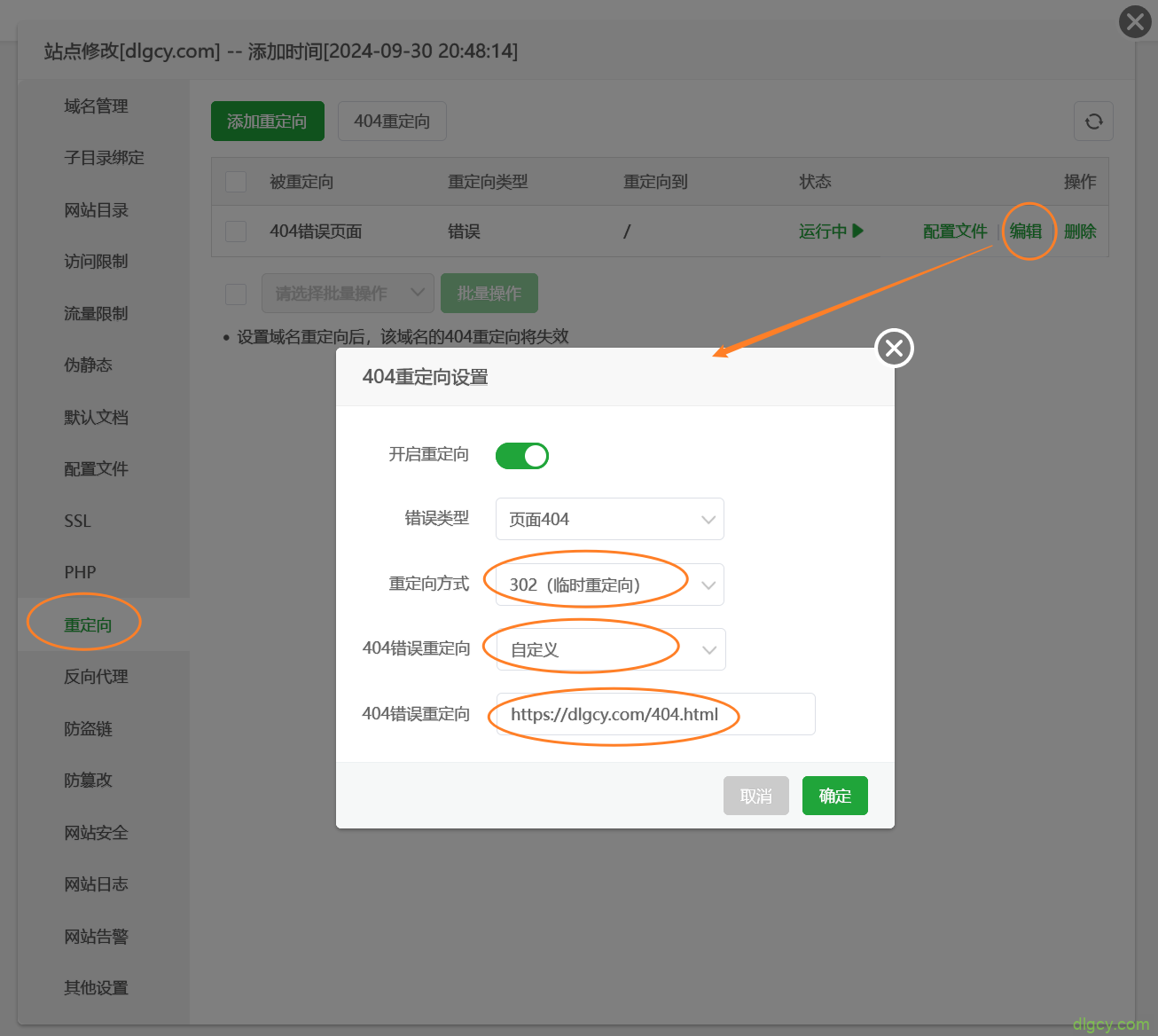
Task: Expand the 请选择批量操作 dropdown
Action: click(x=348, y=293)
